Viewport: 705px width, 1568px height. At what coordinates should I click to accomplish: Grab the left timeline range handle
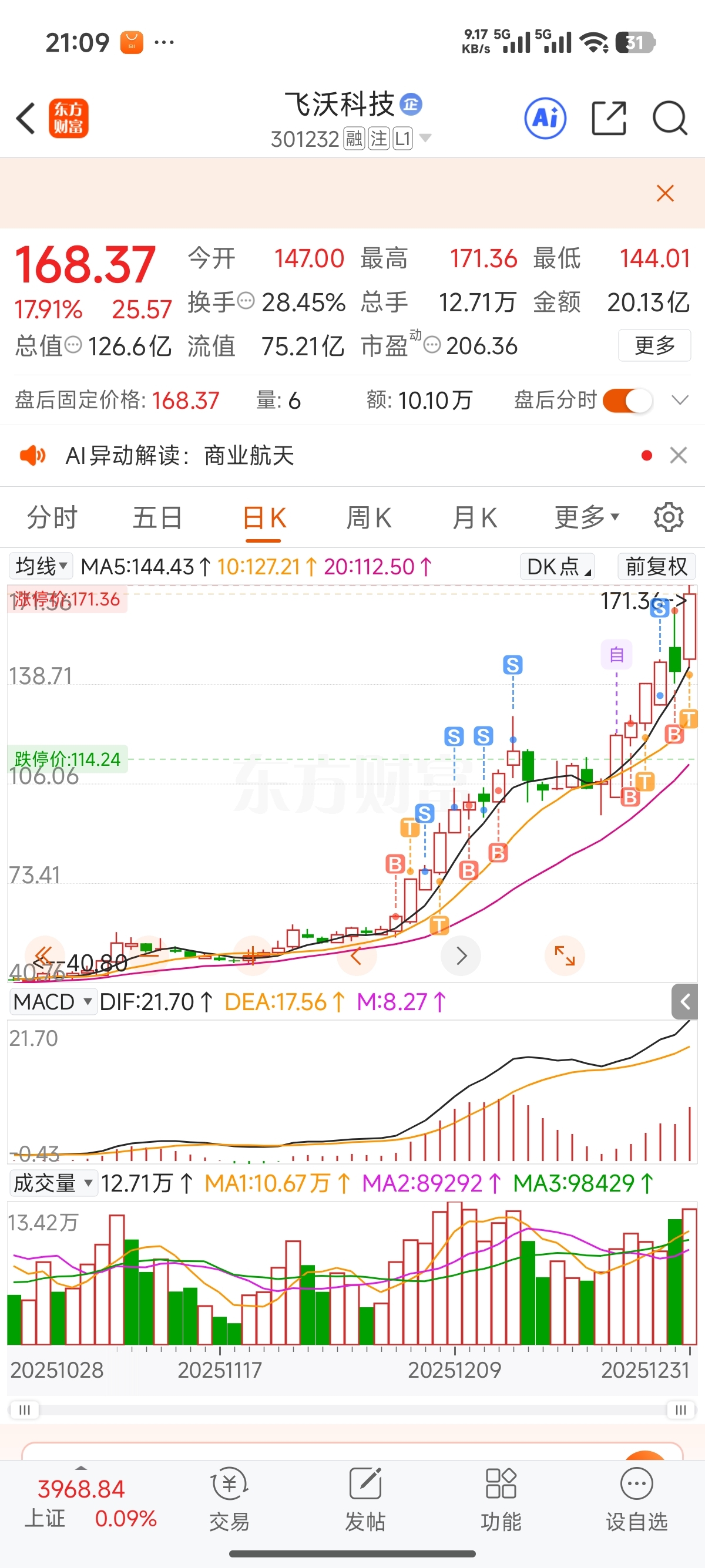[24, 1410]
